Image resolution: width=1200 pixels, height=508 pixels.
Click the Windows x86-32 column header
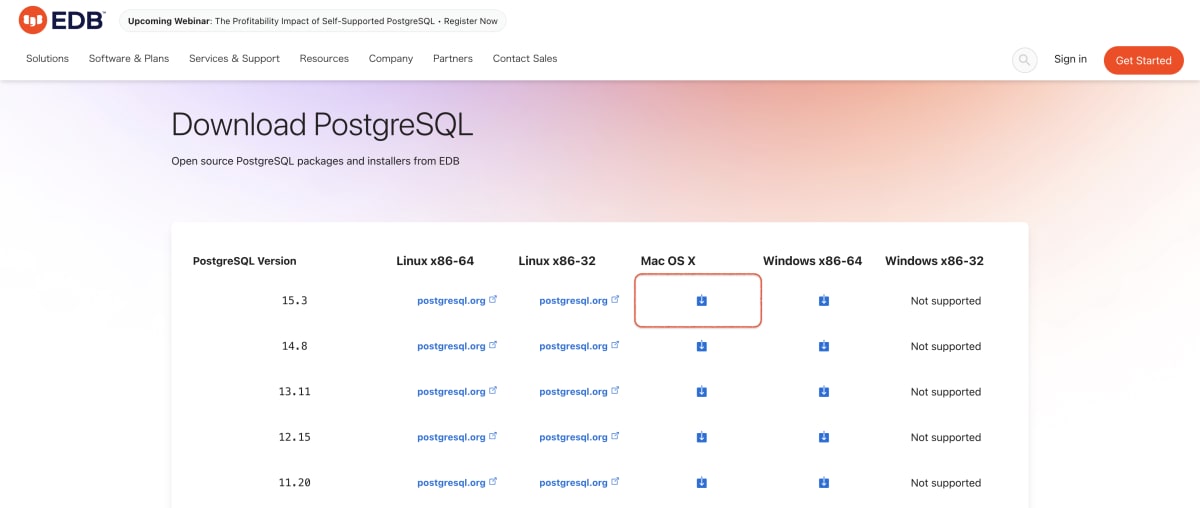click(x=934, y=261)
